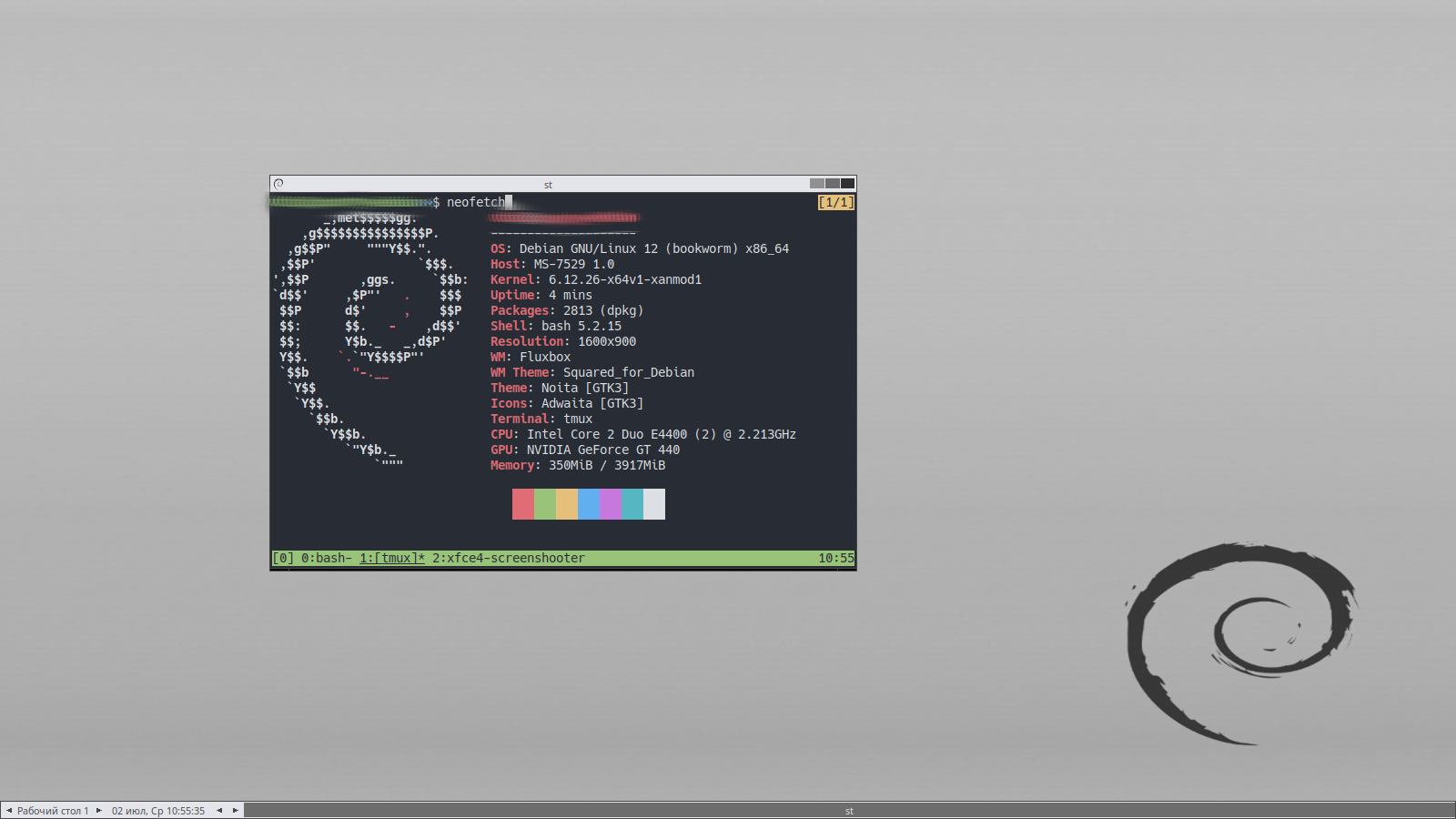Click the blue color block in neofetch
Screen dimensions: 1456x819
click(589, 504)
